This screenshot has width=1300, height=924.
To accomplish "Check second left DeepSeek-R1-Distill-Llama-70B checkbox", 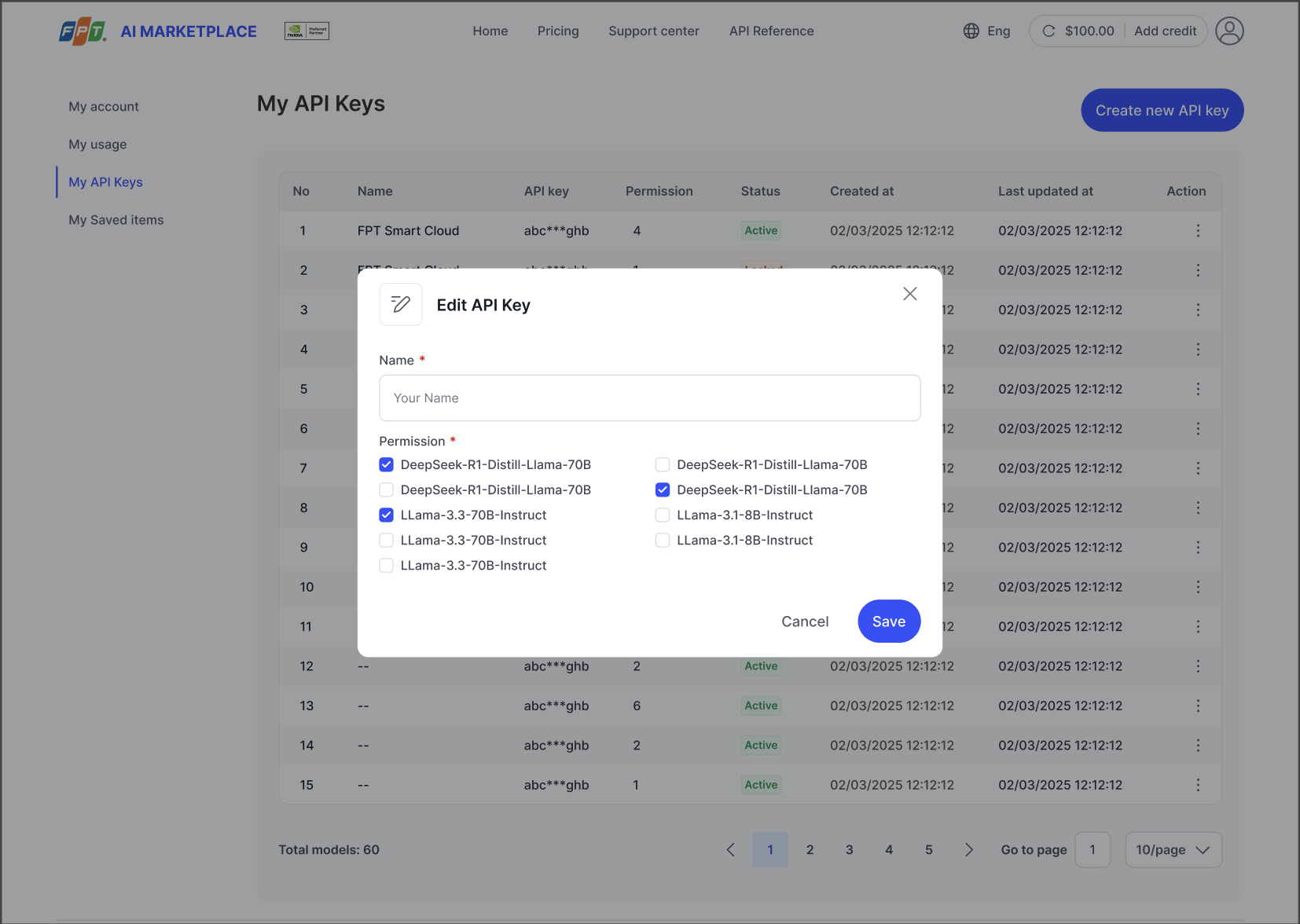I will point(386,490).
